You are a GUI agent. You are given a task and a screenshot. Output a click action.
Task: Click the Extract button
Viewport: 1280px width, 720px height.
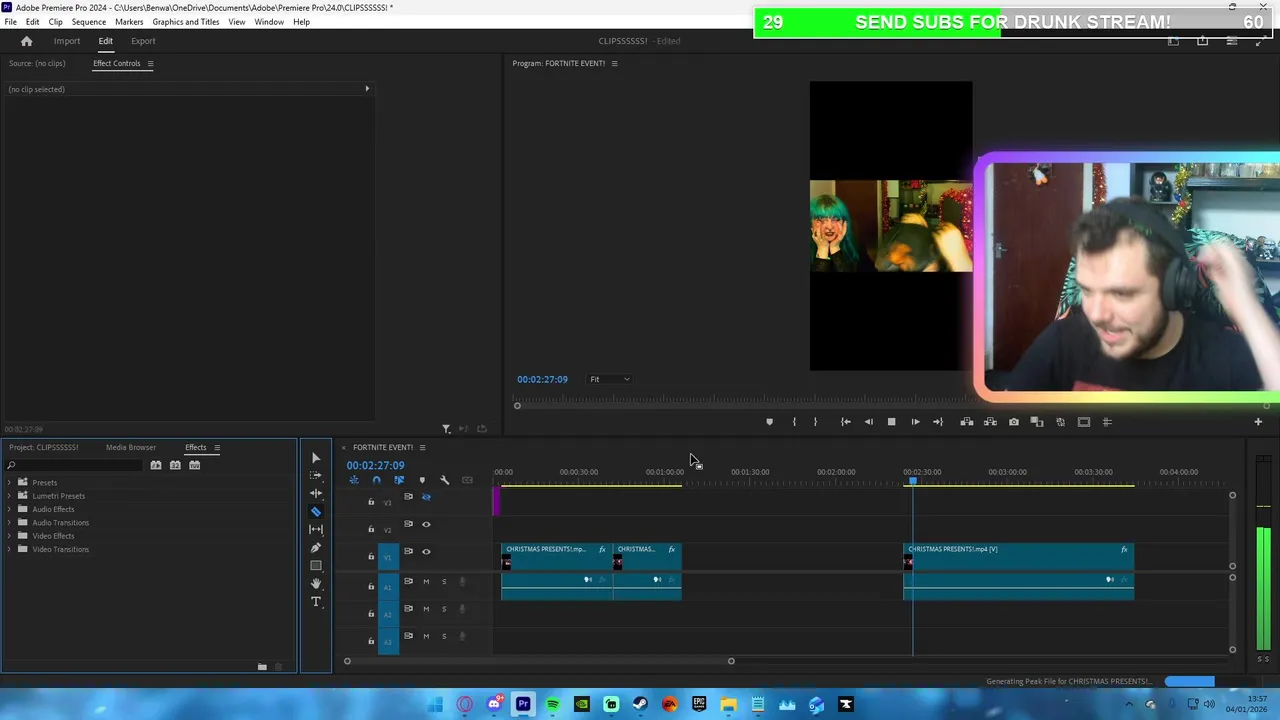tap(990, 422)
